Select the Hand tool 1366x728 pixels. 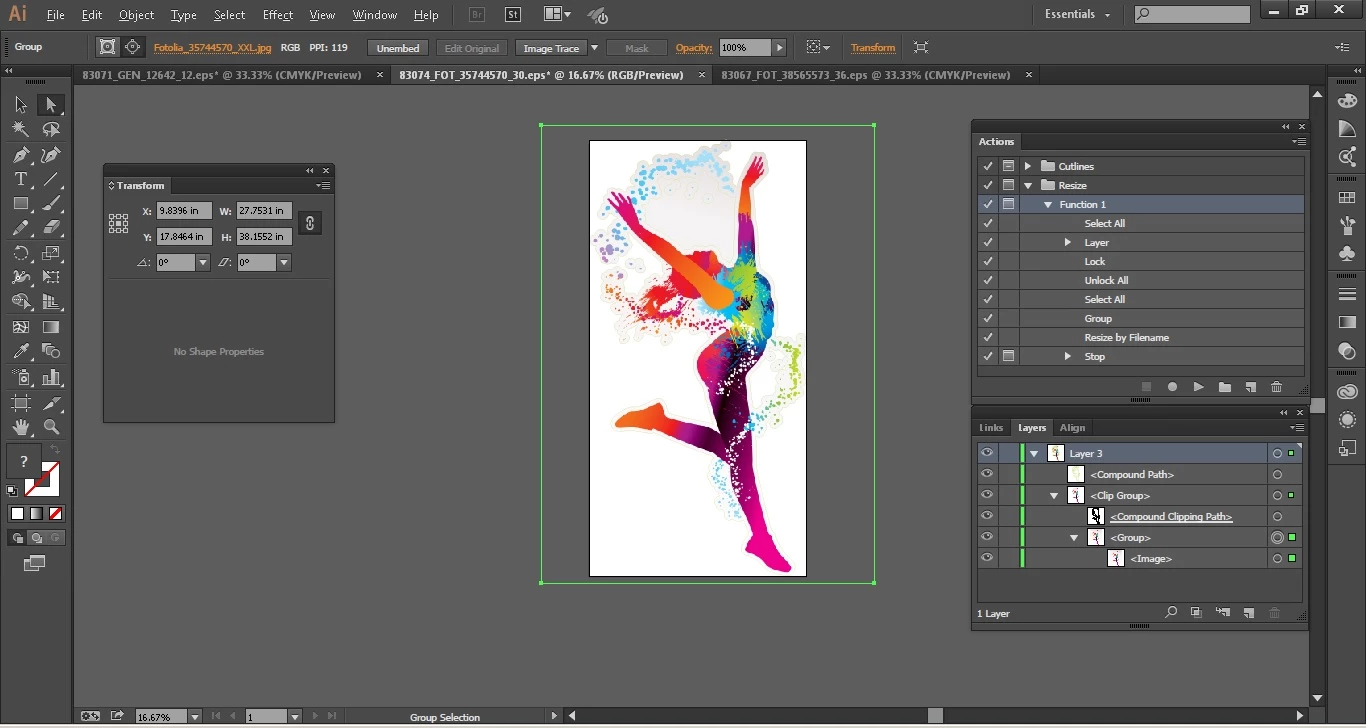(x=21, y=427)
